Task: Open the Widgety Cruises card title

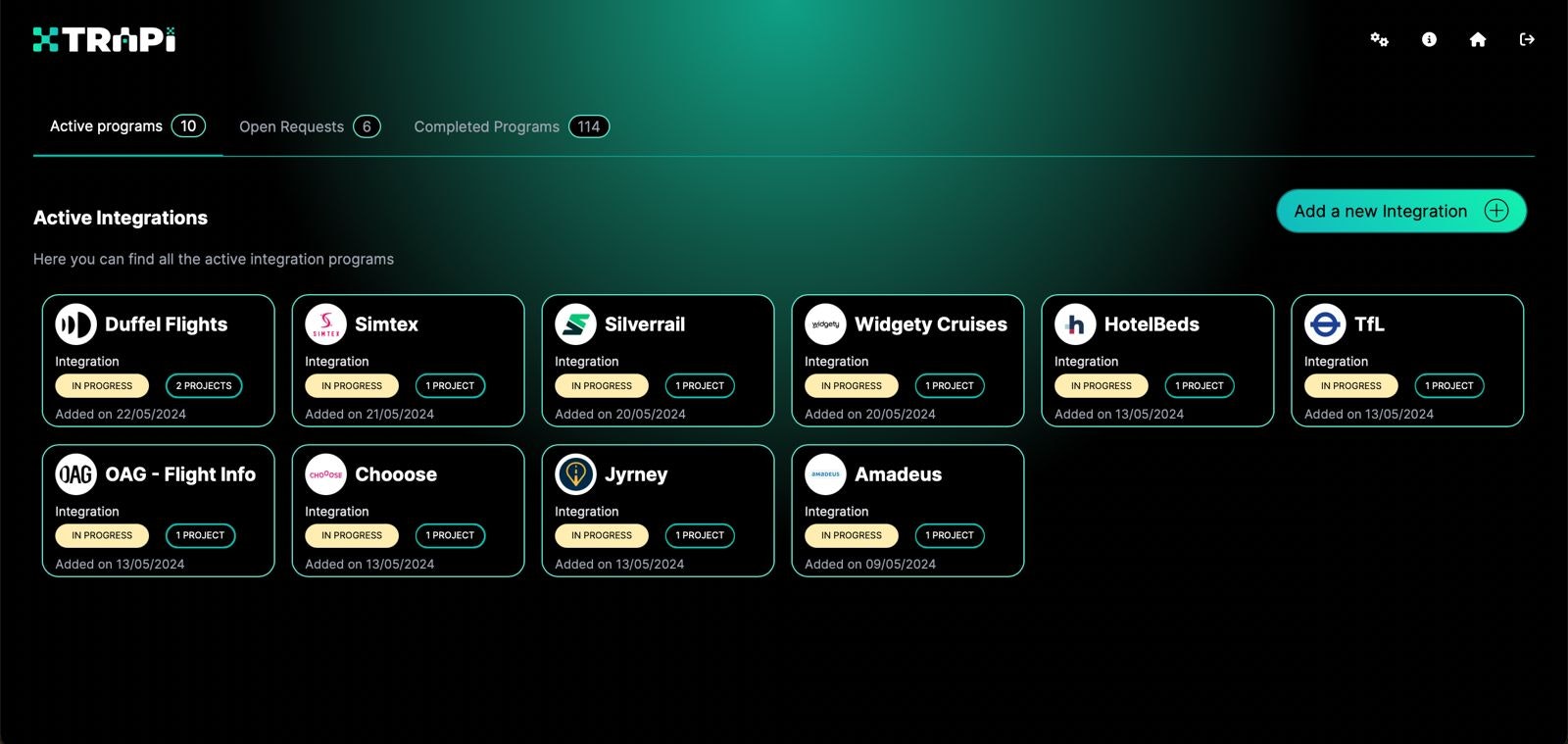Action: pyautogui.click(x=931, y=324)
